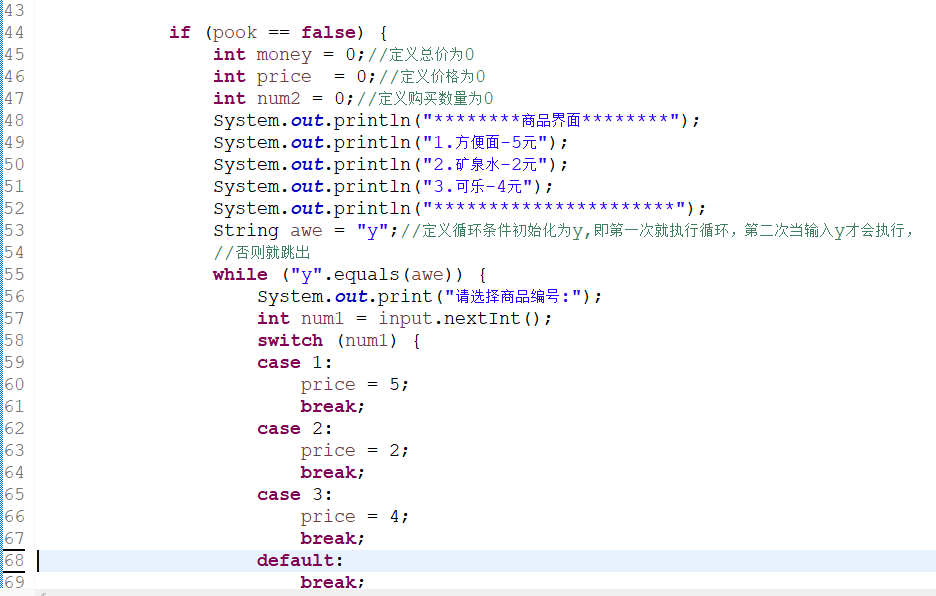Click the comment //否则就跳出

click(262, 253)
